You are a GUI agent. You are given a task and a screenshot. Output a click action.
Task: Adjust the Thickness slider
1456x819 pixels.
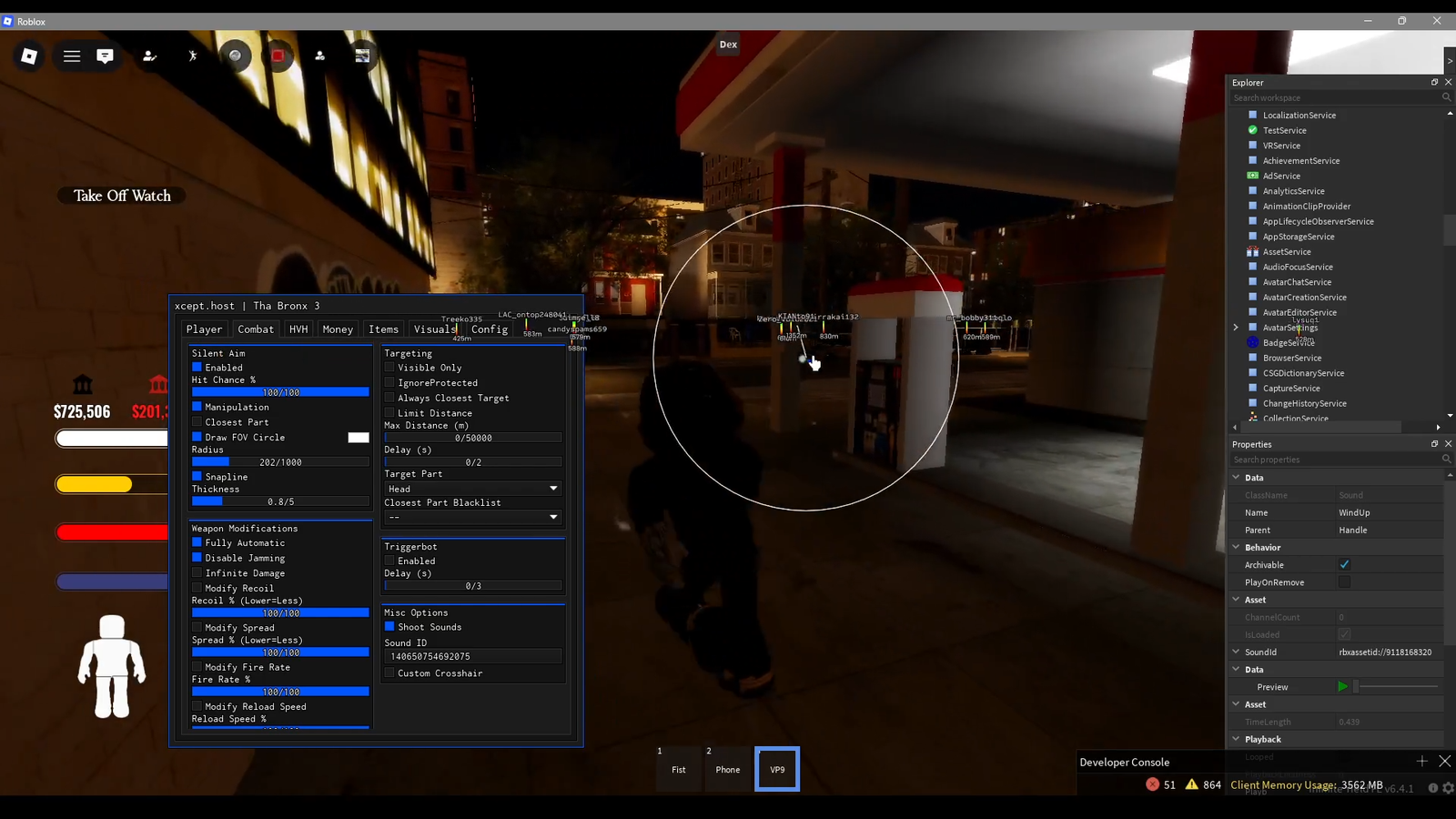(280, 501)
